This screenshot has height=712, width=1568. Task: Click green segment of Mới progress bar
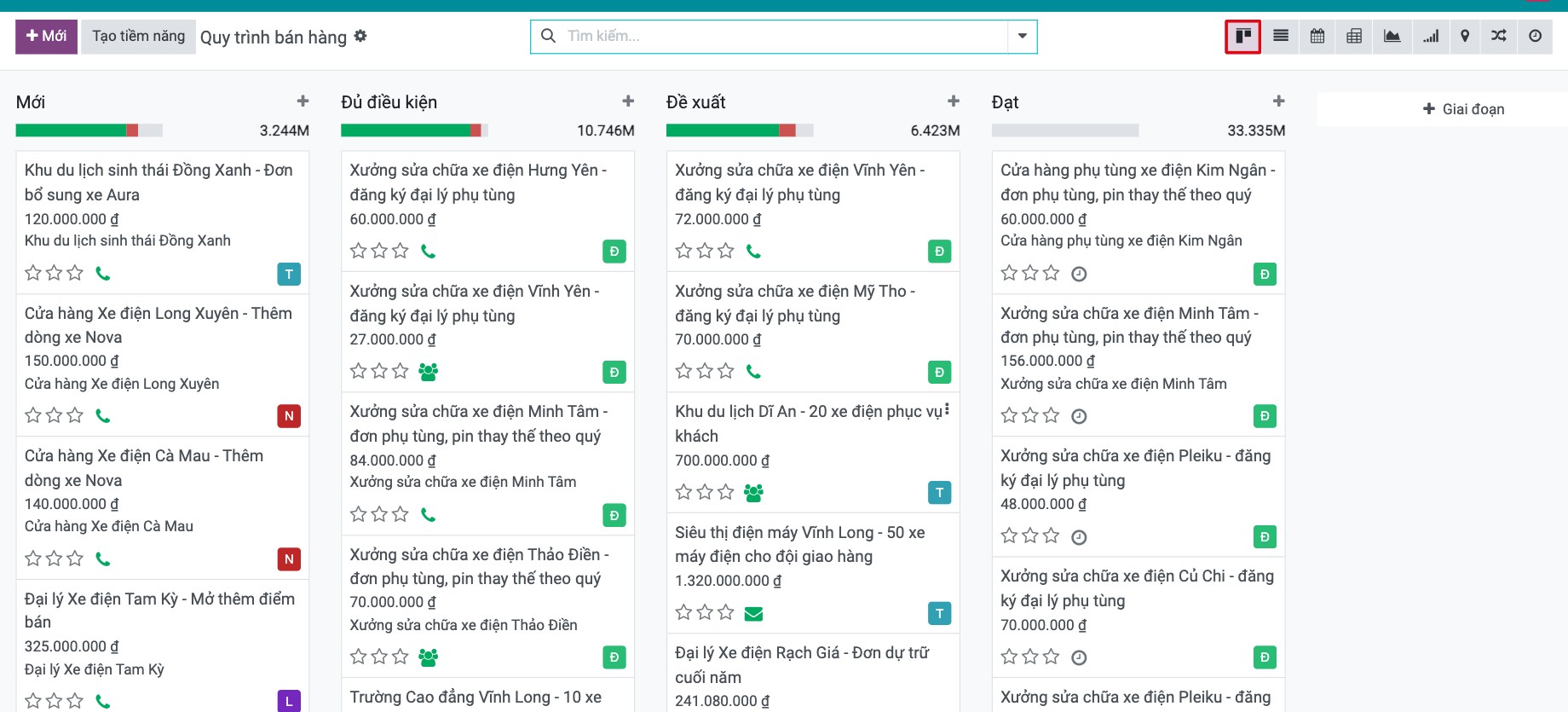(x=71, y=130)
